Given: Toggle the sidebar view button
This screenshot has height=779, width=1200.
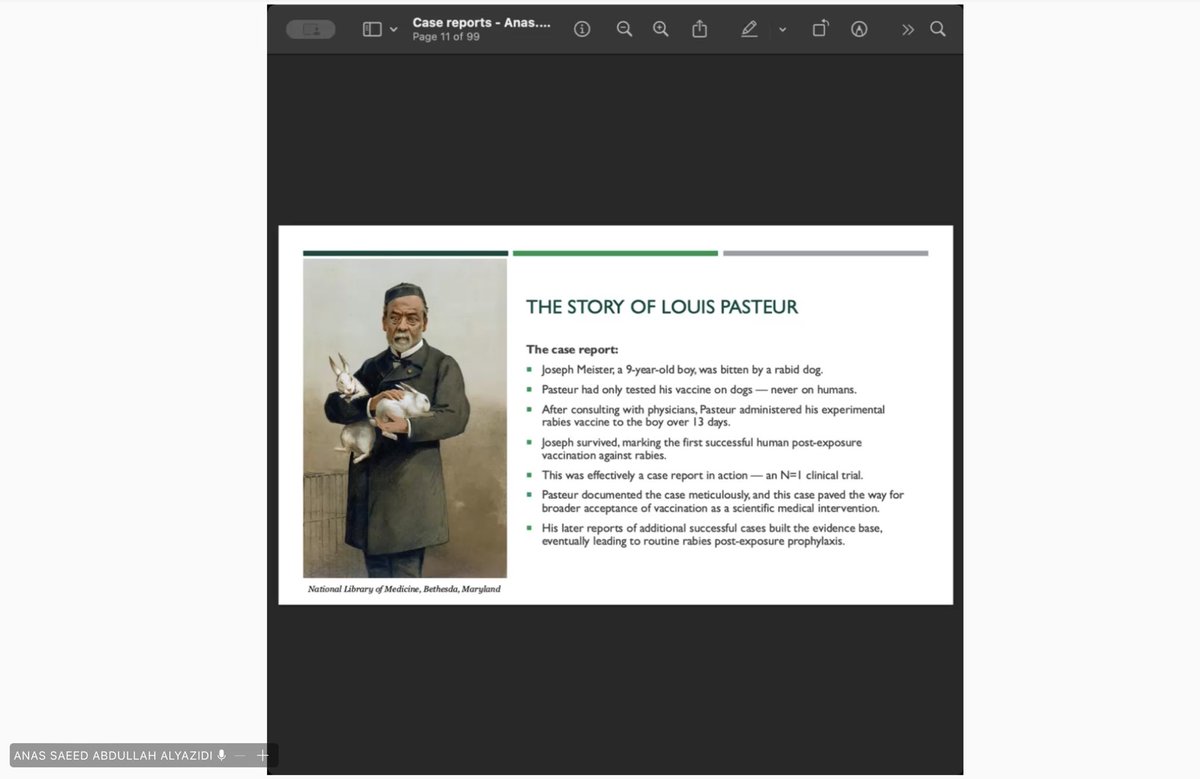Looking at the screenshot, I should coord(372,29).
